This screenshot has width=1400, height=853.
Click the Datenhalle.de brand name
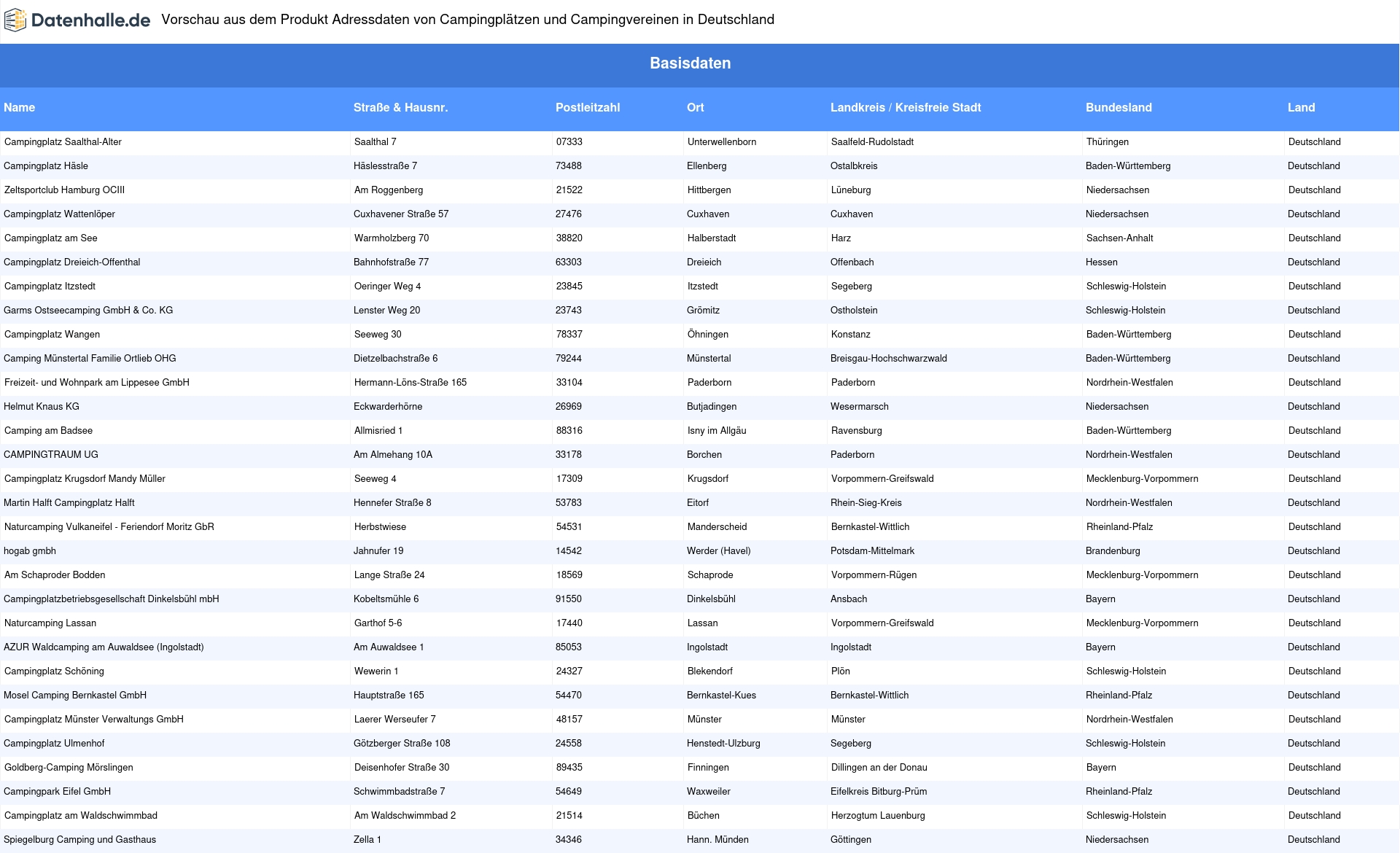[91, 20]
